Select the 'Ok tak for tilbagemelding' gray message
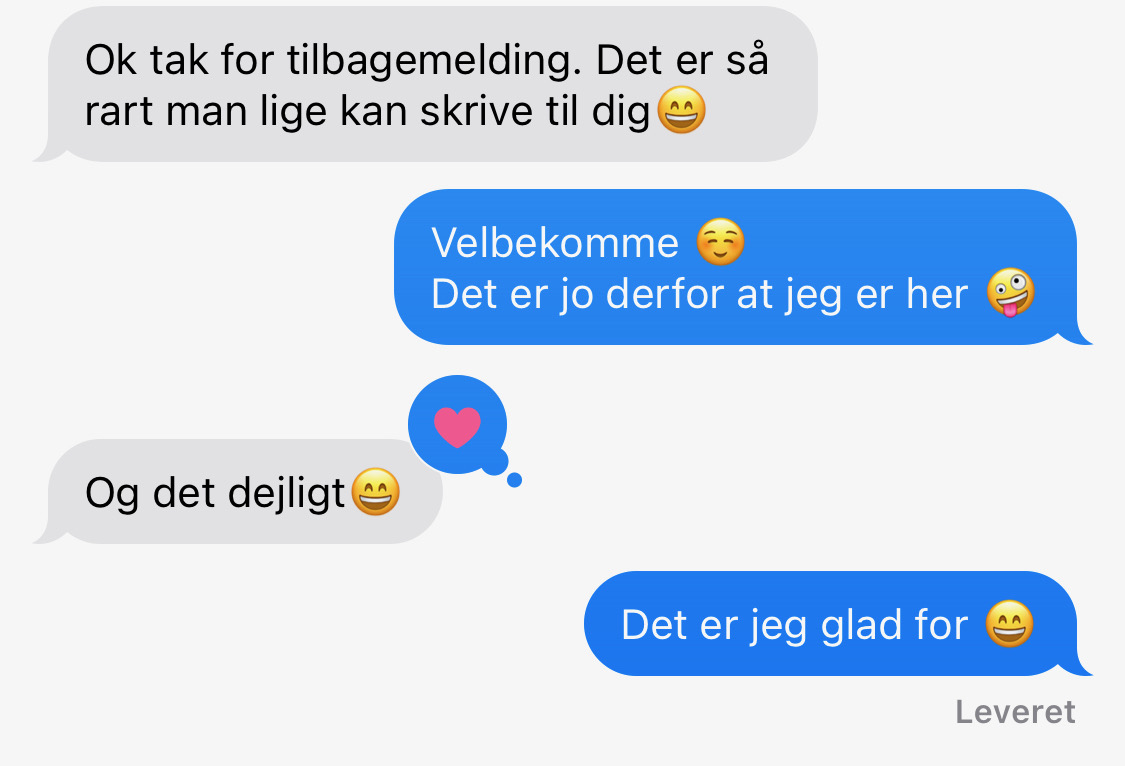The width and height of the screenshot is (1125, 766). (426, 84)
